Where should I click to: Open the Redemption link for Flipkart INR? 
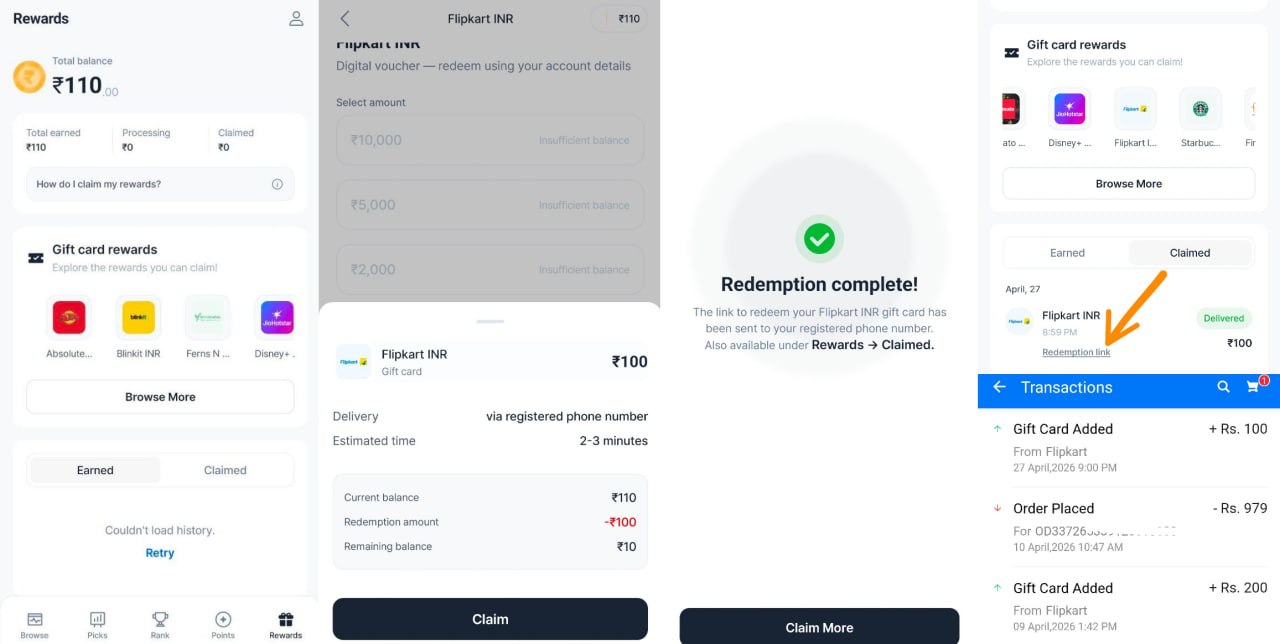click(x=1076, y=352)
